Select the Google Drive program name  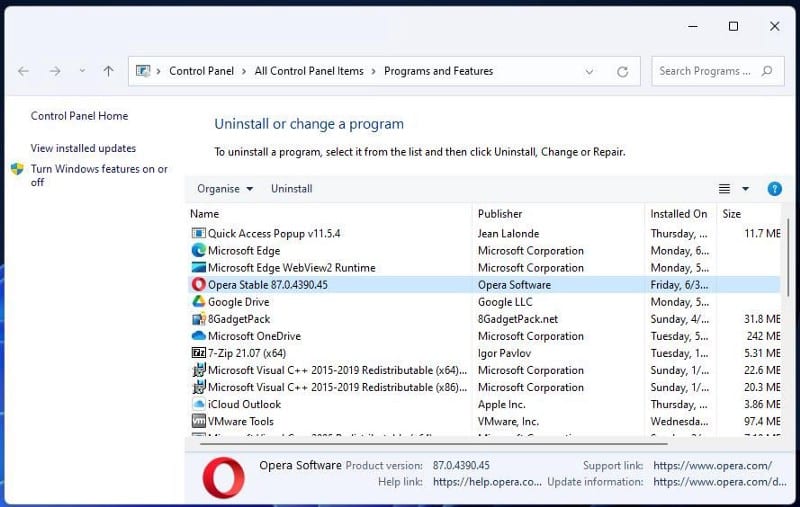coord(238,302)
